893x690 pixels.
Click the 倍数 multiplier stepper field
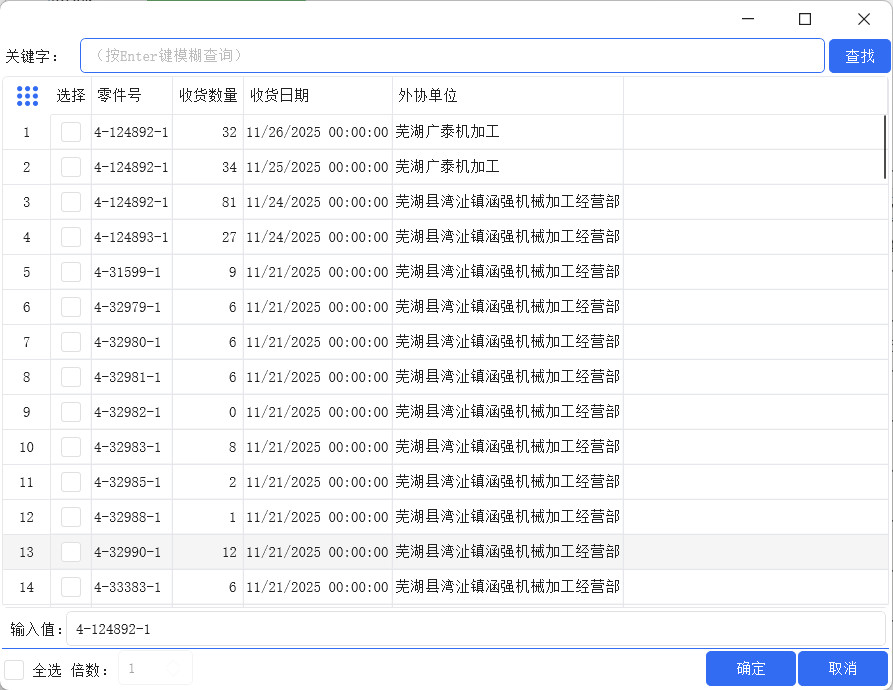click(x=155, y=669)
